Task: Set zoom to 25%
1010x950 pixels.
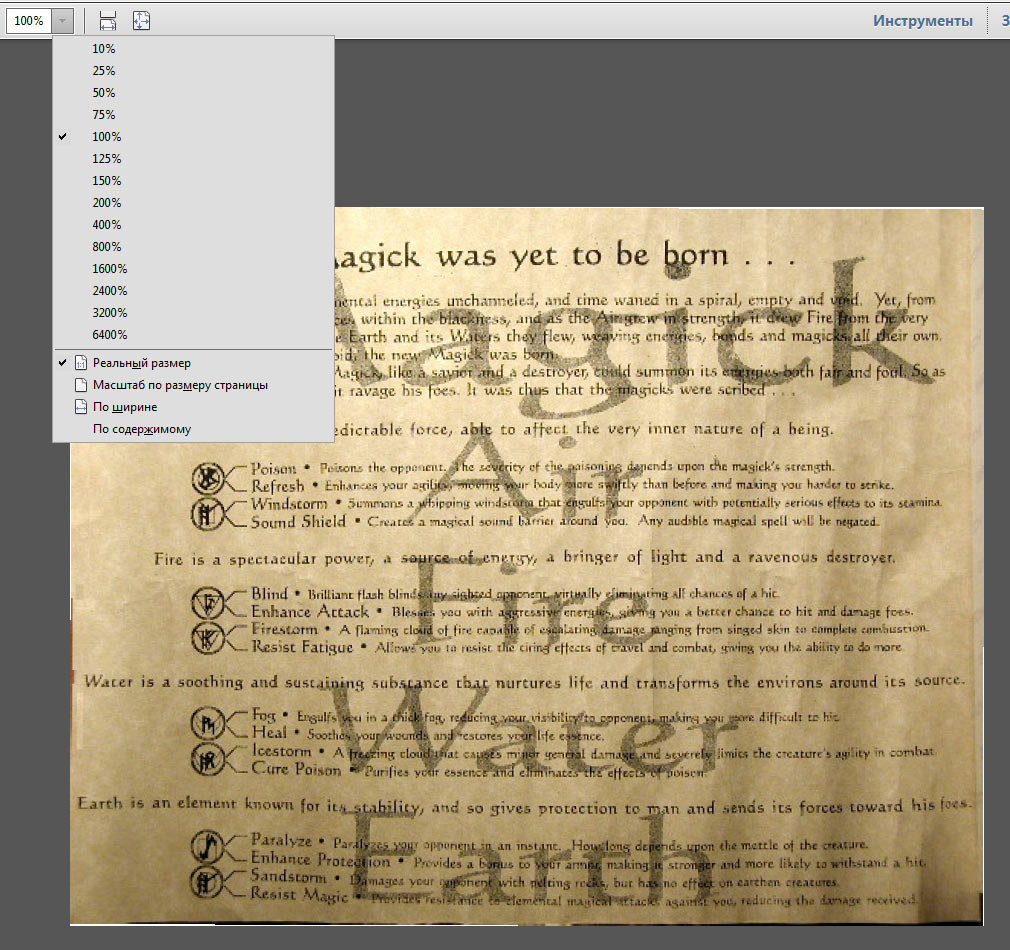Action: [x=103, y=71]
